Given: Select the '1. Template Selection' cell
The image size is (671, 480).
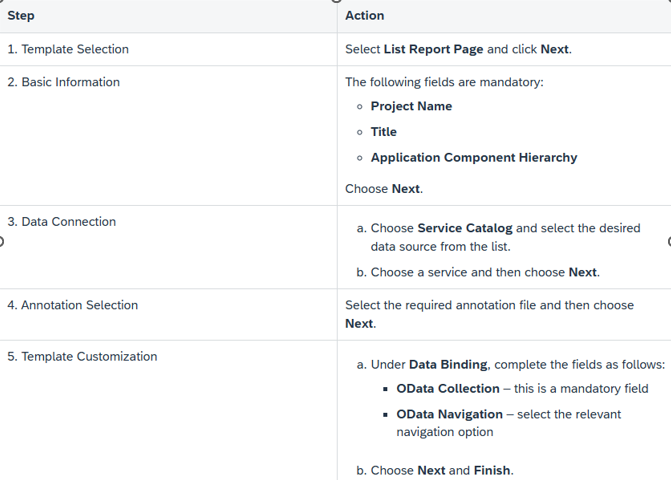Looking at the screenshot, I should [168, 49].
